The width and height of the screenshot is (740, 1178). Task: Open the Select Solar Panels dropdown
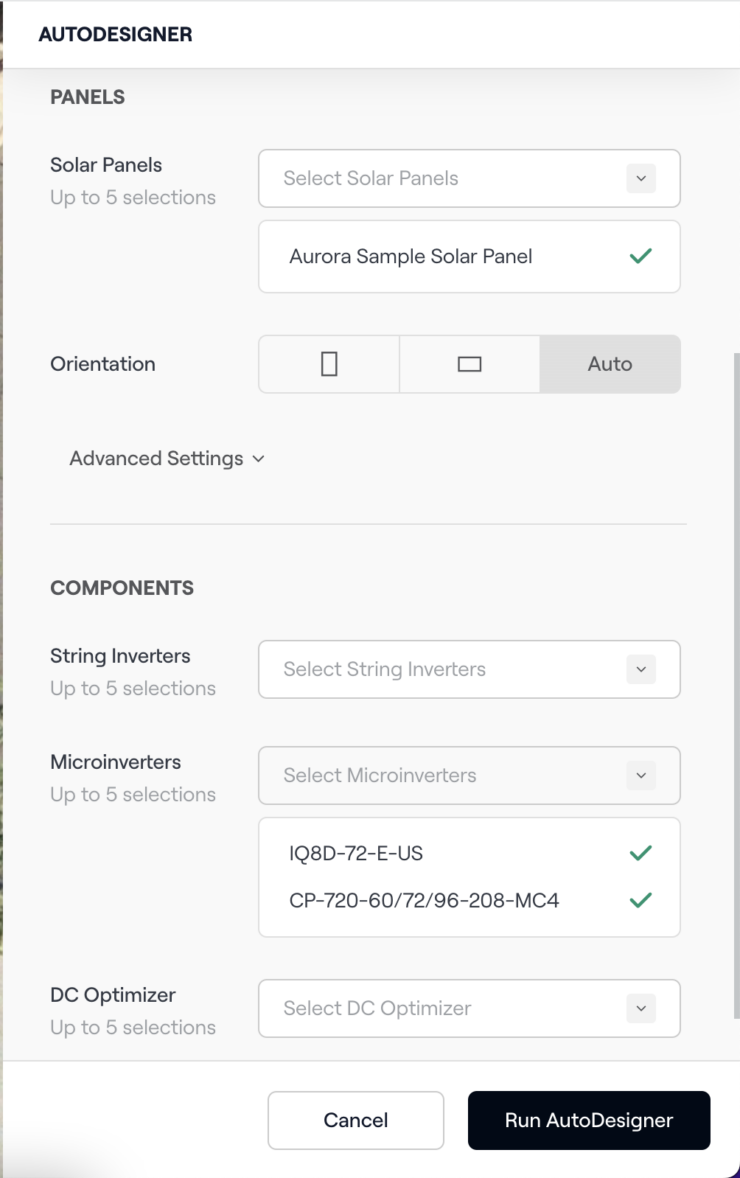pos(450,178)
